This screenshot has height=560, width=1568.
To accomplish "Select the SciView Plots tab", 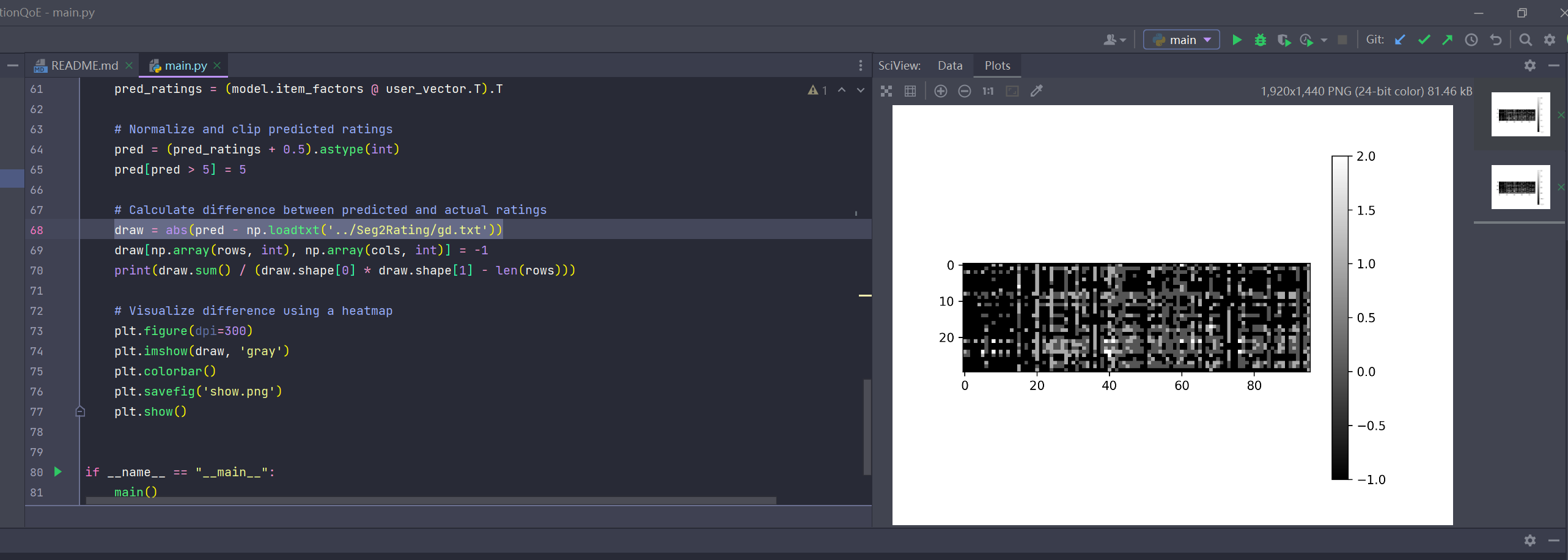I will 997,65.
